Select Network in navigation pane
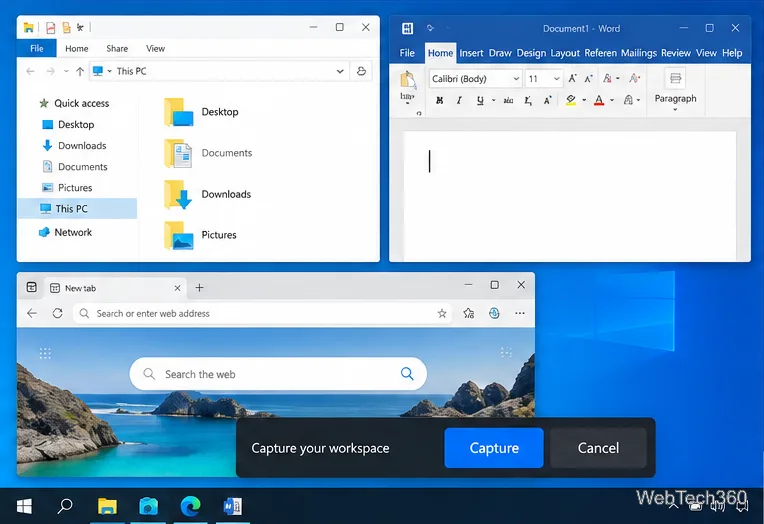The image size is (764, 524). (x=65, y=233)
